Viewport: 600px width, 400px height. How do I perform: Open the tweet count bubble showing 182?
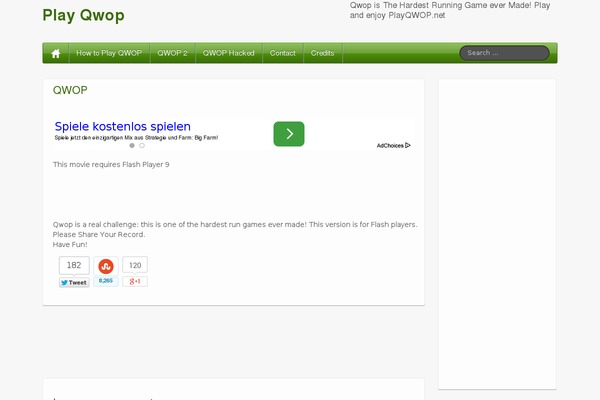pyautogui.click(x=74, y=265)
